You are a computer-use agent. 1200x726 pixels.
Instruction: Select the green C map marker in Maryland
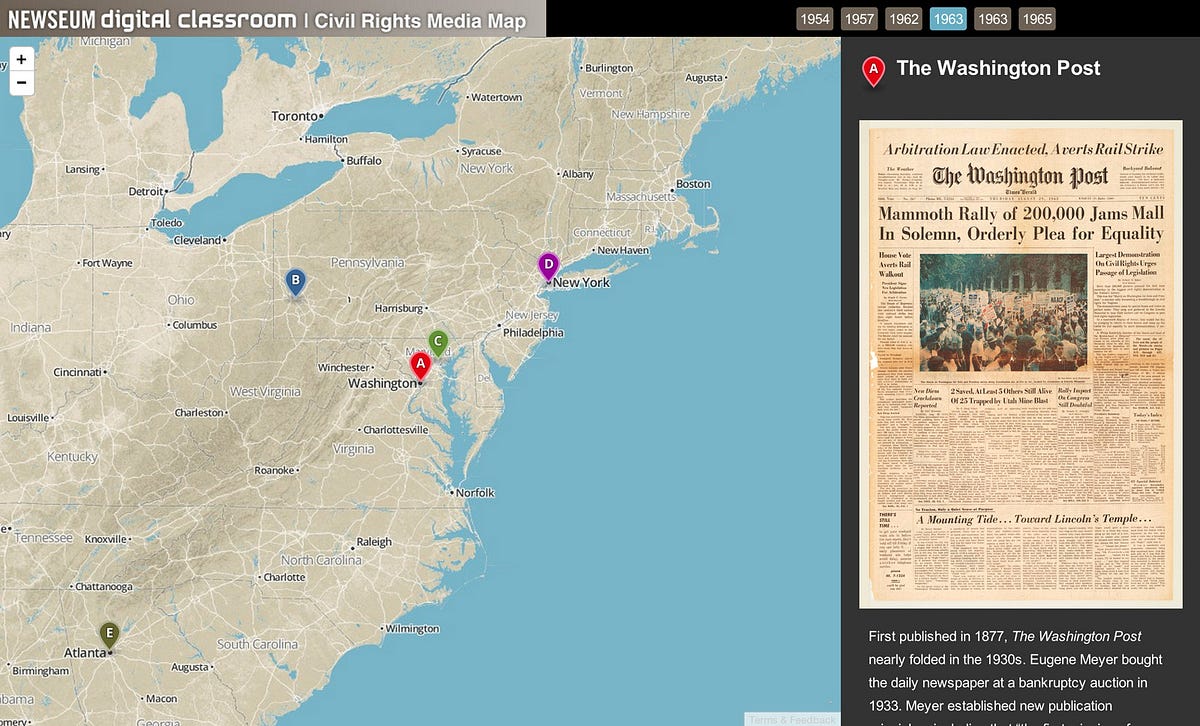coord(438,344)
